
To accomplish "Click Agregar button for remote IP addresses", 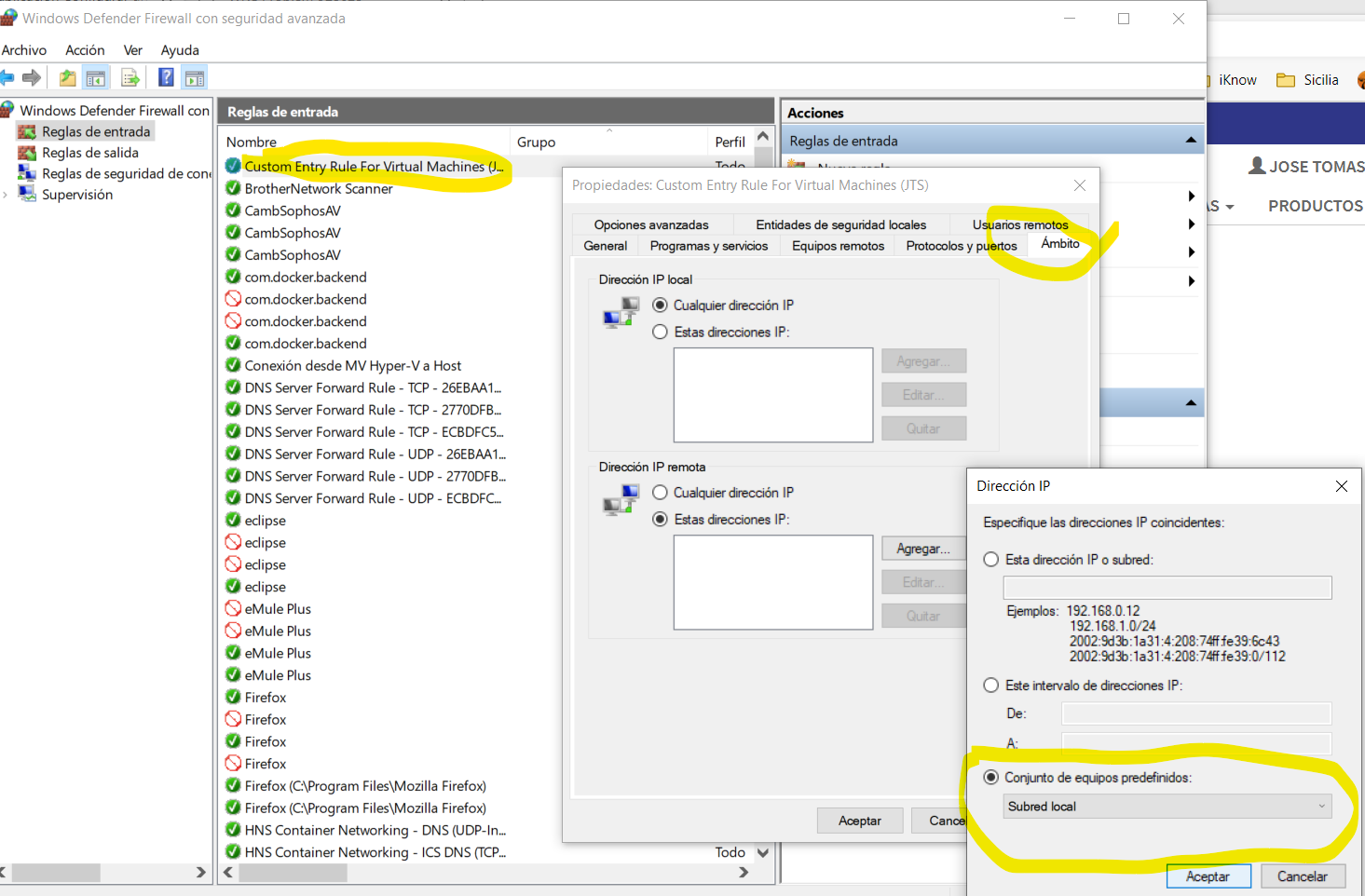I will pyautogui.click(x=922, y=549).
